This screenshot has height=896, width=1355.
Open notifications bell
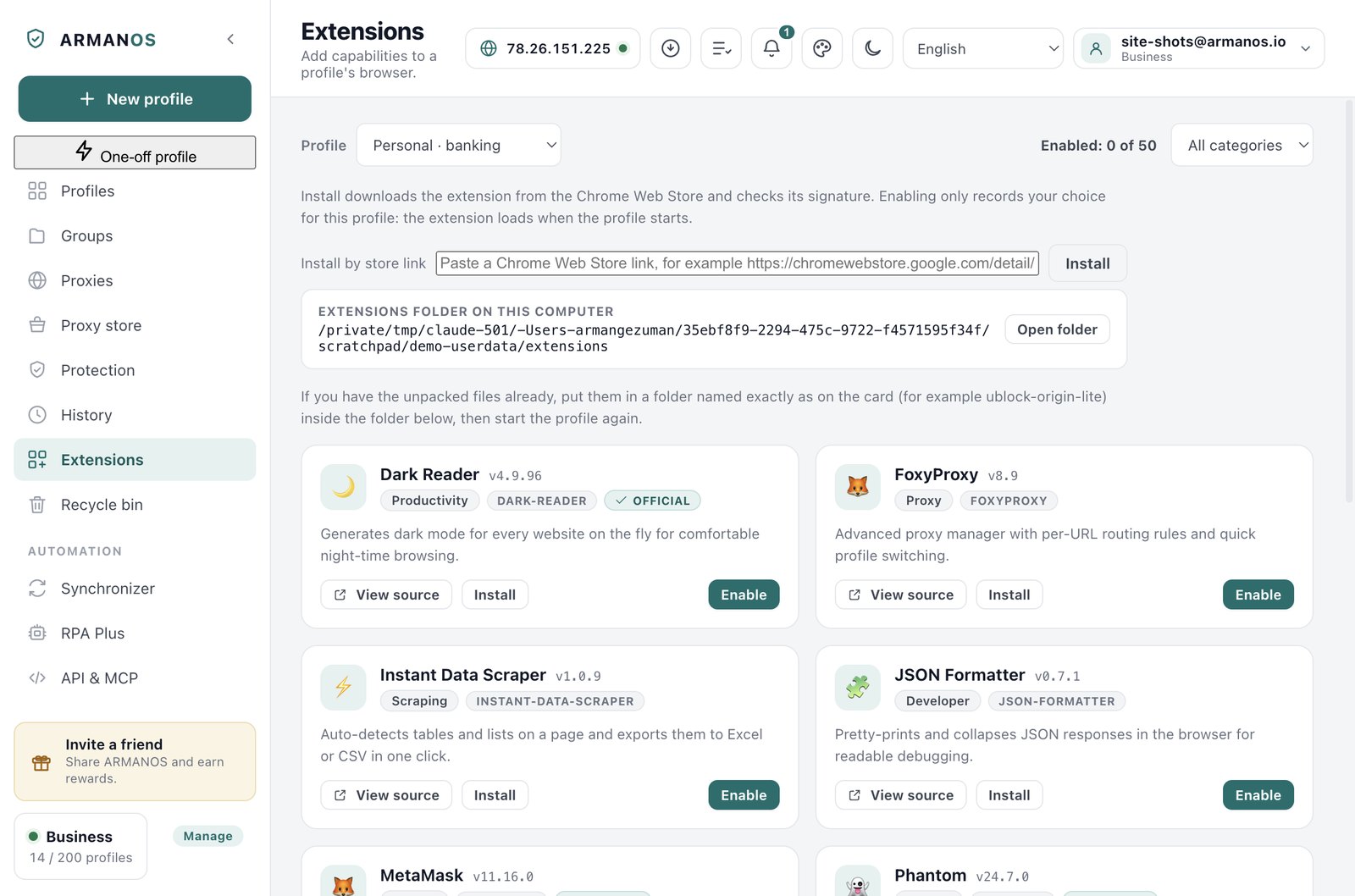(772, 48)
